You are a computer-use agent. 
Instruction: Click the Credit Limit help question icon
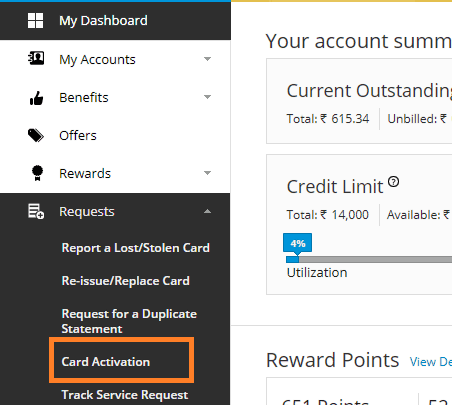click(394, 182)
